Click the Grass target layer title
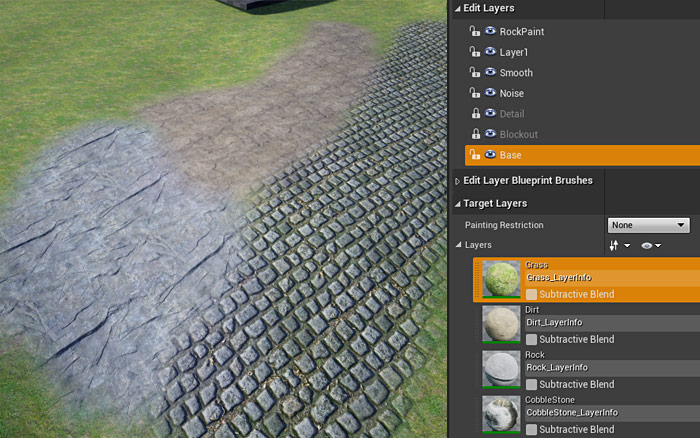Screen dimensions: 700x438 click(537, 265)
